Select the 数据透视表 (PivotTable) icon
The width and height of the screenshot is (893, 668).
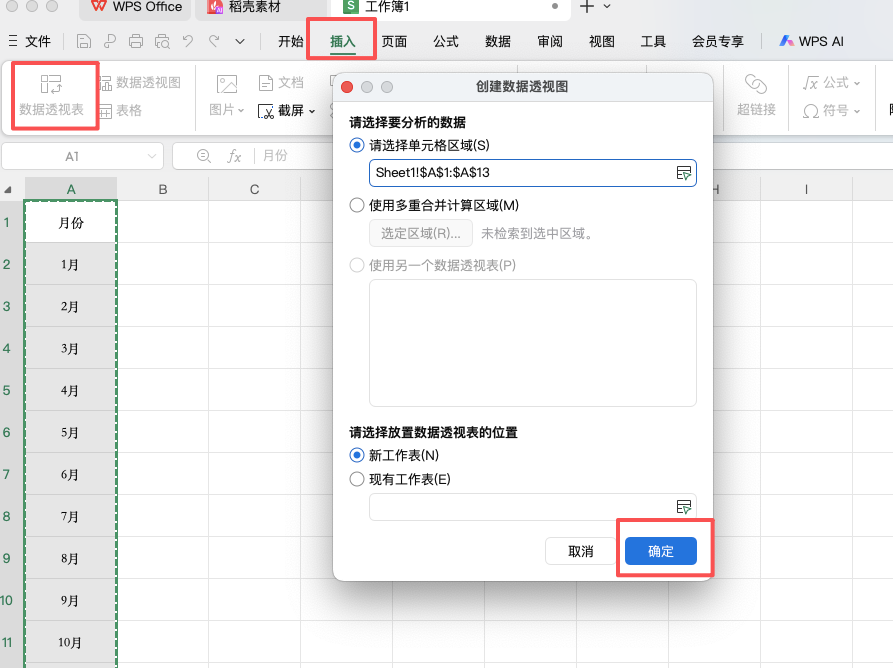coord(54,95)
